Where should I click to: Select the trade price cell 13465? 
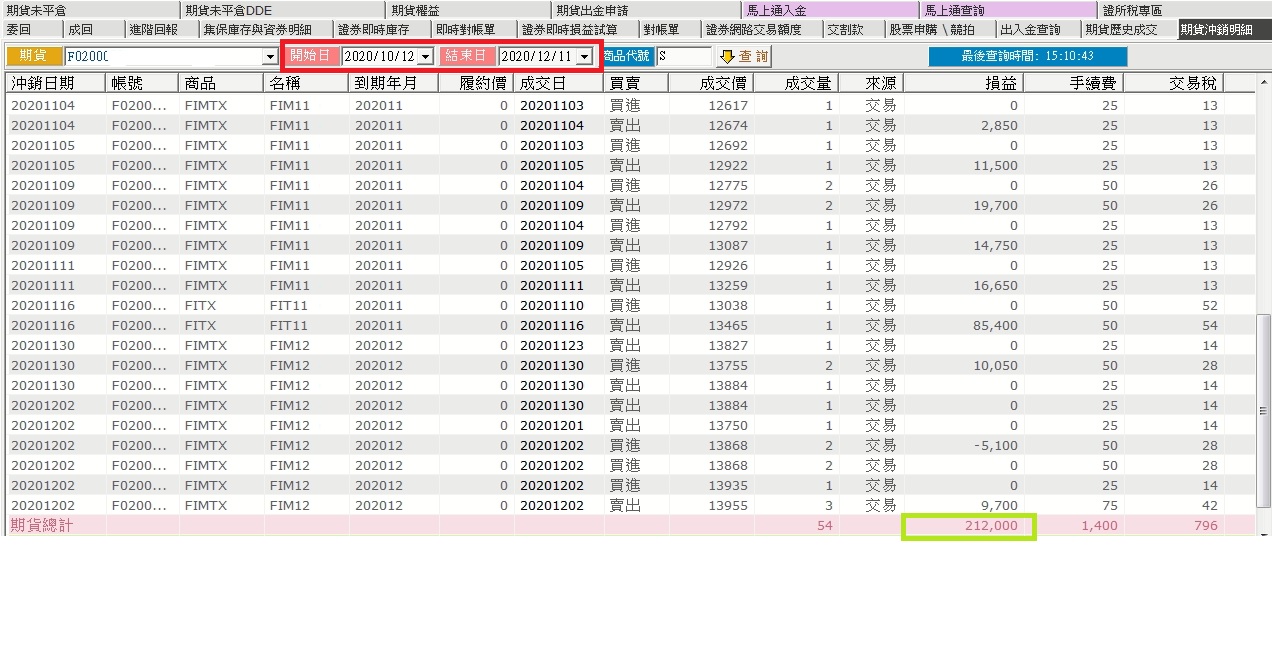coord(727,325)
